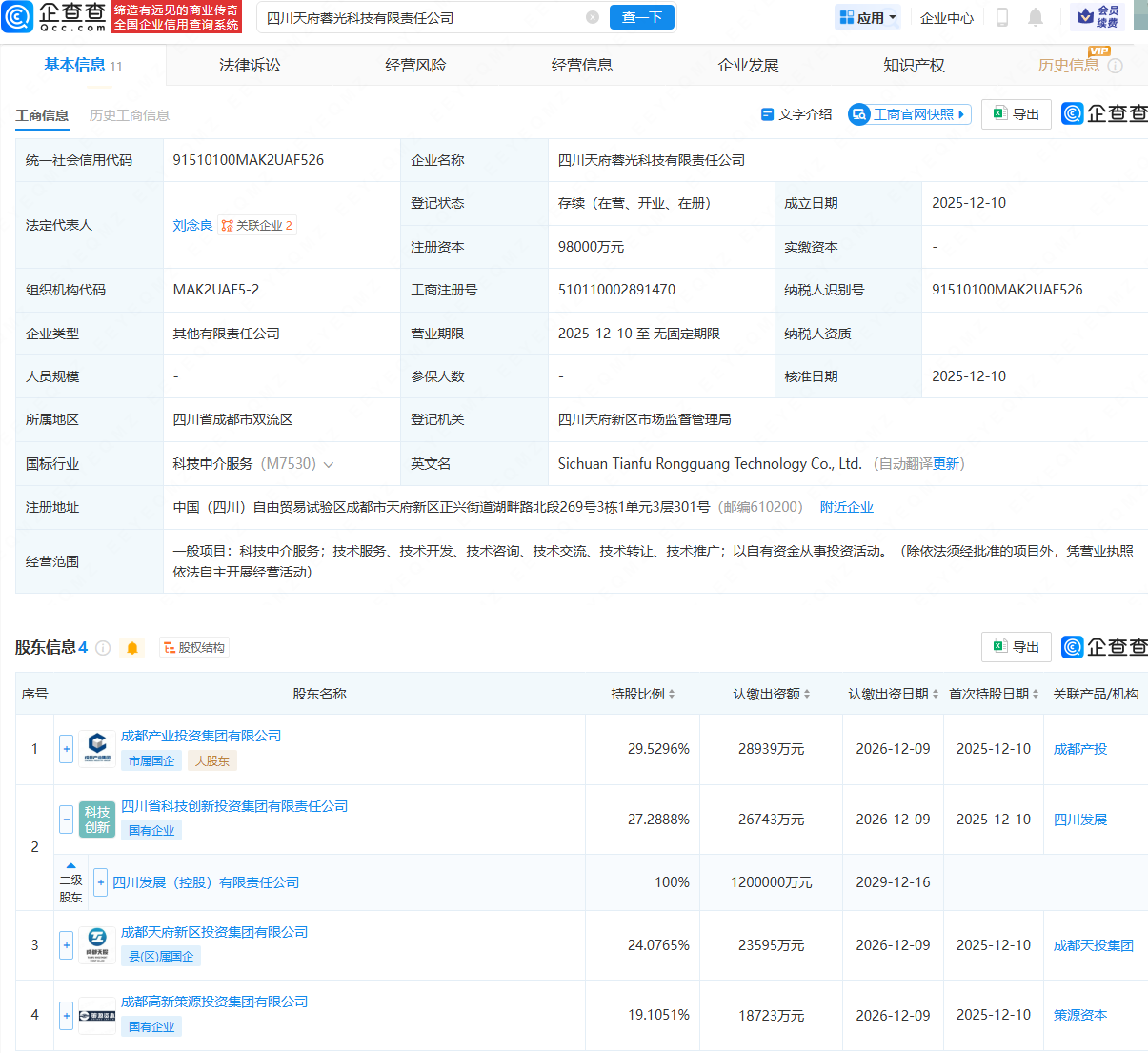This screenshot has width=1148, height=1053.
Task: Click the 附近企业 nearby companies link
Action: pyautogui.click(x=846, y=506)
